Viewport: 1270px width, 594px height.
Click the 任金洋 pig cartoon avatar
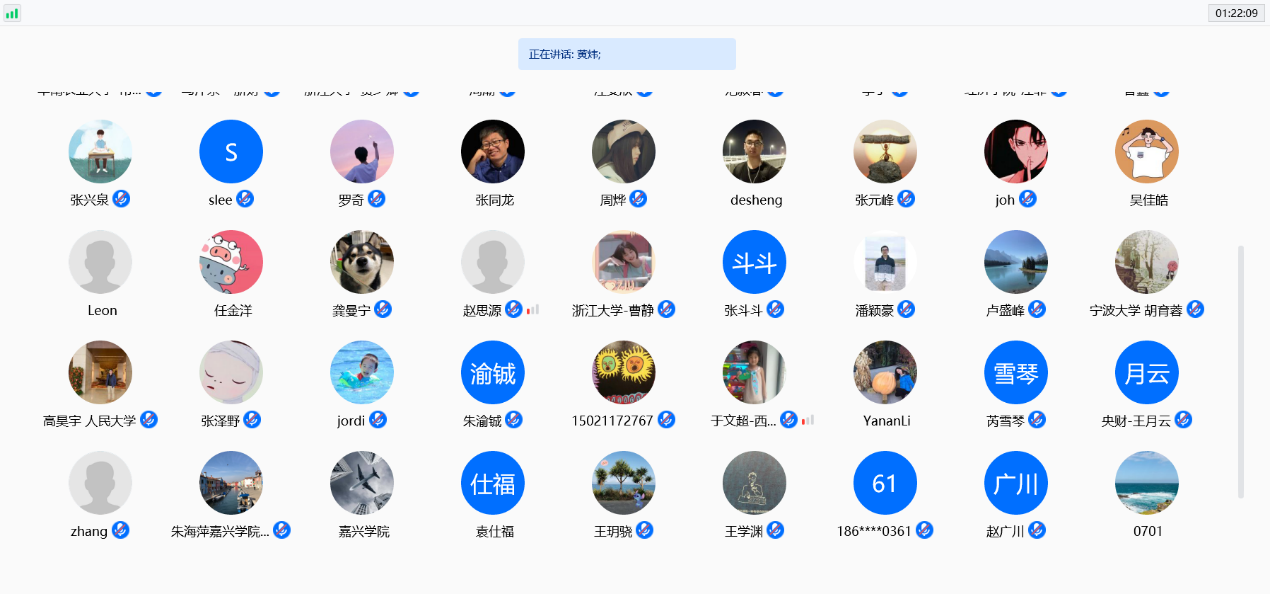pos(231,262)
